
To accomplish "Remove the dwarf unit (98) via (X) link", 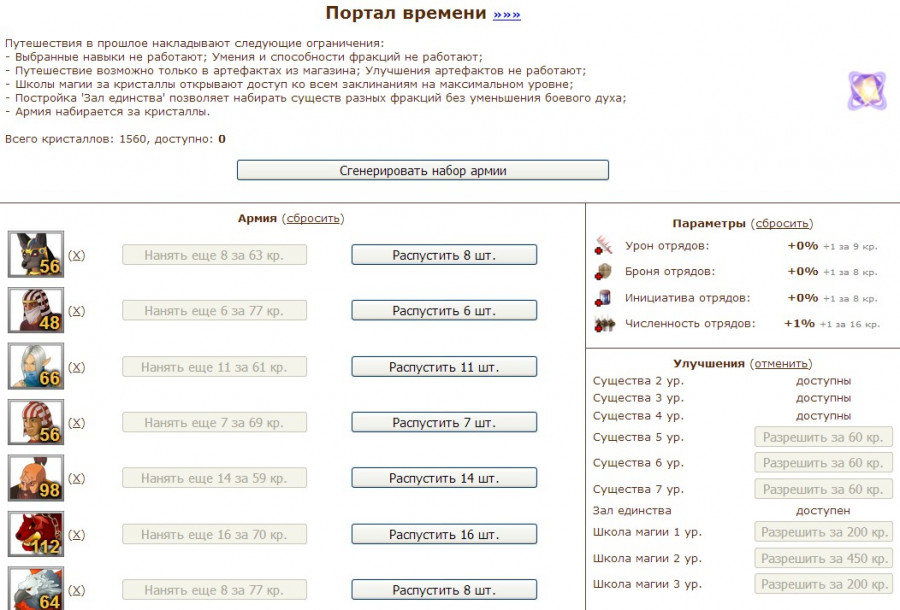I will coord(76,478).
